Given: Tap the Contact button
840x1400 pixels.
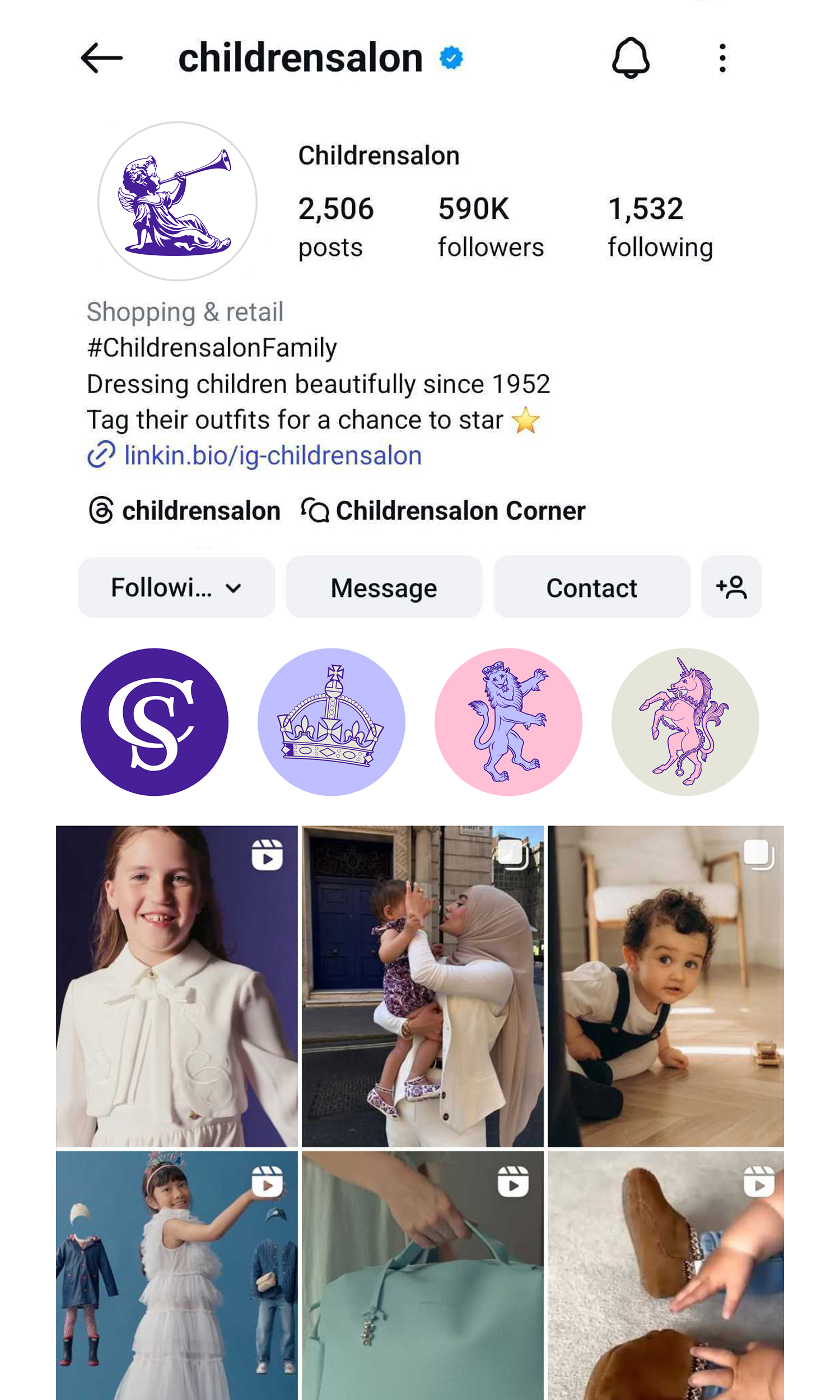Looking at the screenshot, I should tap(591, 587).
